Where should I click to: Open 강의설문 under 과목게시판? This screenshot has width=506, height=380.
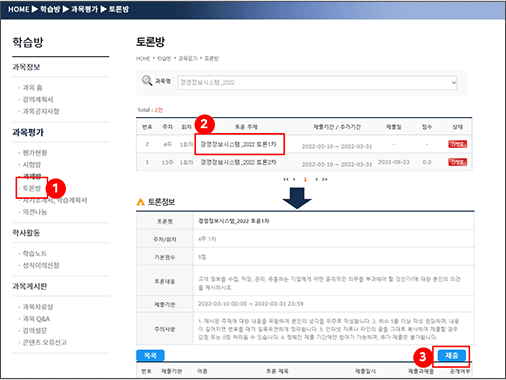click(x=35, y=330)
